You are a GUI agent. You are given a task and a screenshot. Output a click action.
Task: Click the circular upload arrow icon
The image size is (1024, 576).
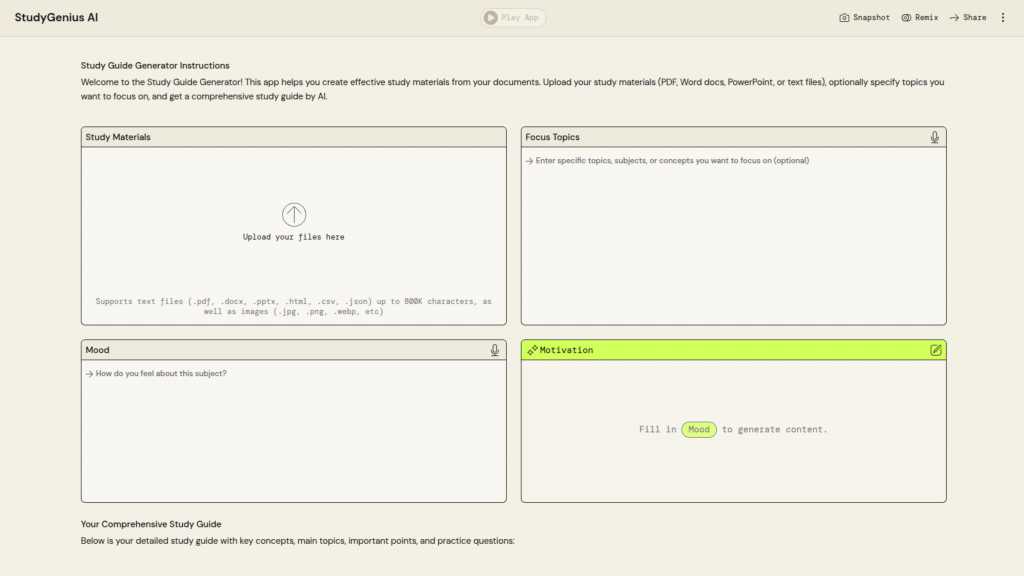click(294, 214)
